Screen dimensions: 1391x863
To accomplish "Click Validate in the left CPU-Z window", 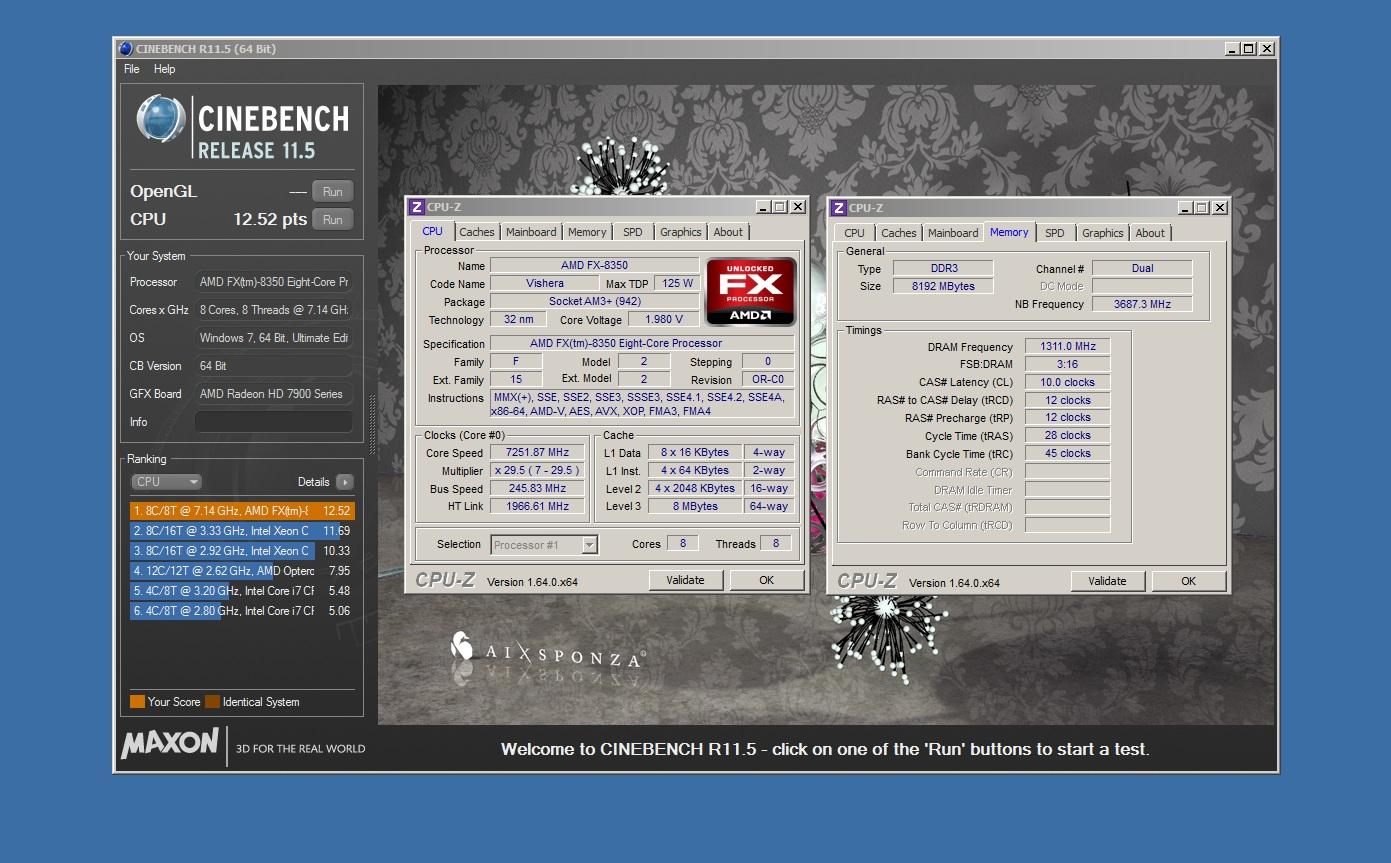I will point(685,580).
